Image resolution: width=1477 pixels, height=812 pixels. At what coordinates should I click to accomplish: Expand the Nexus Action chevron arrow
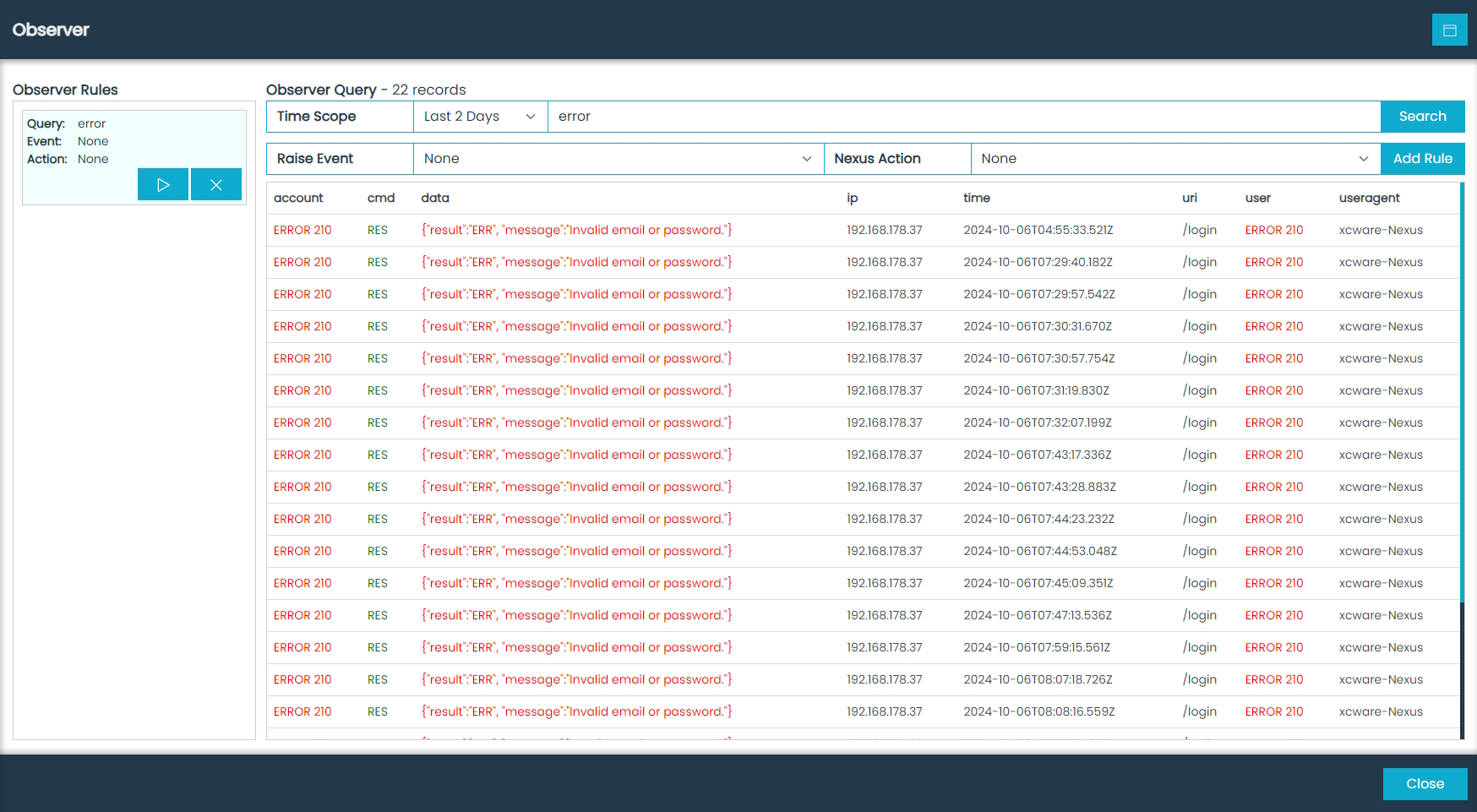point(1363,158)
